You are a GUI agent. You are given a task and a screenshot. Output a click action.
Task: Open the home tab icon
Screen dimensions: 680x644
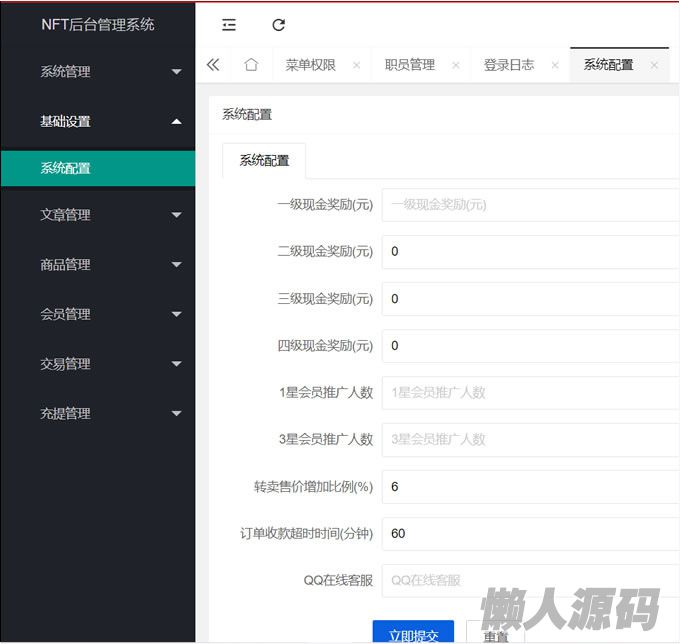251,65
